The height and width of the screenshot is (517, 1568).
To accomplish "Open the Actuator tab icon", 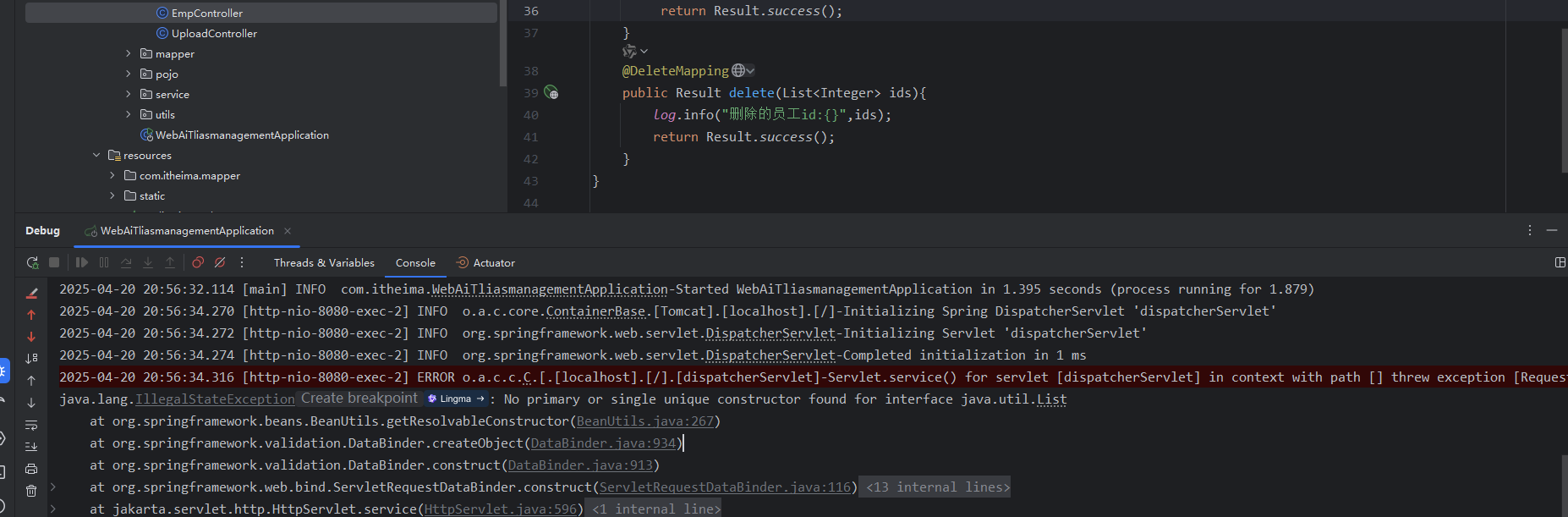I will 463,263.
